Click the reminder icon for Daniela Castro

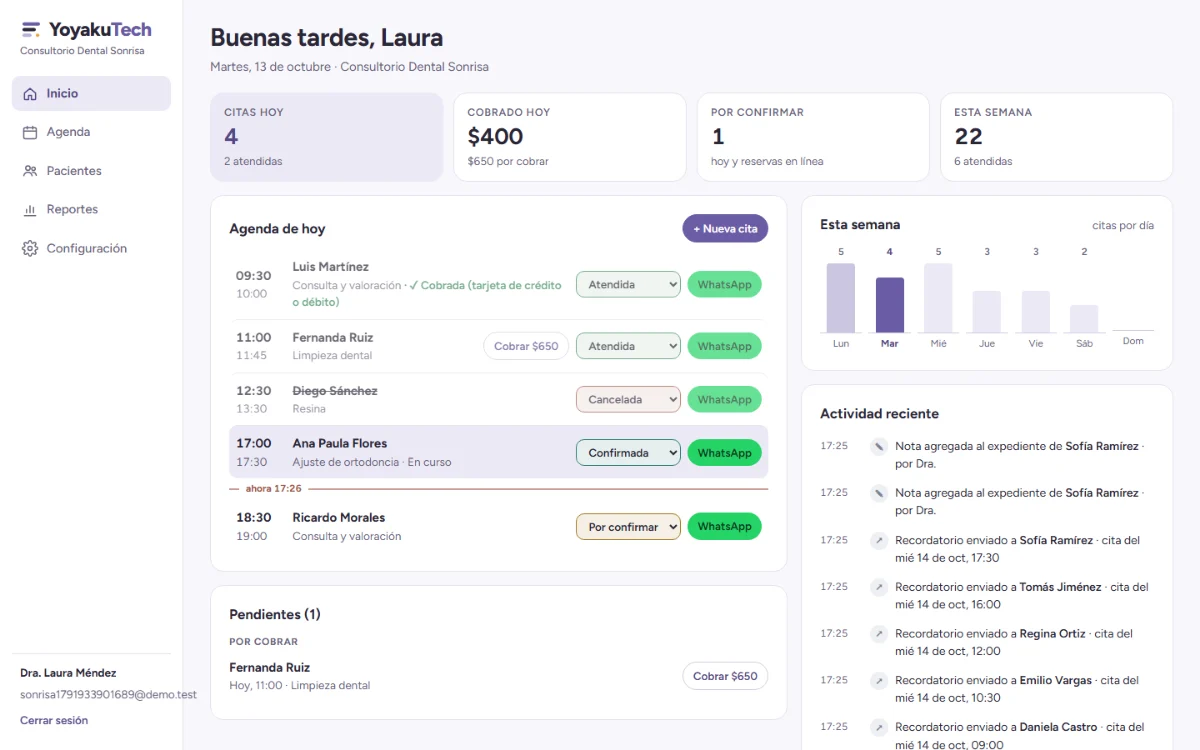879,727
